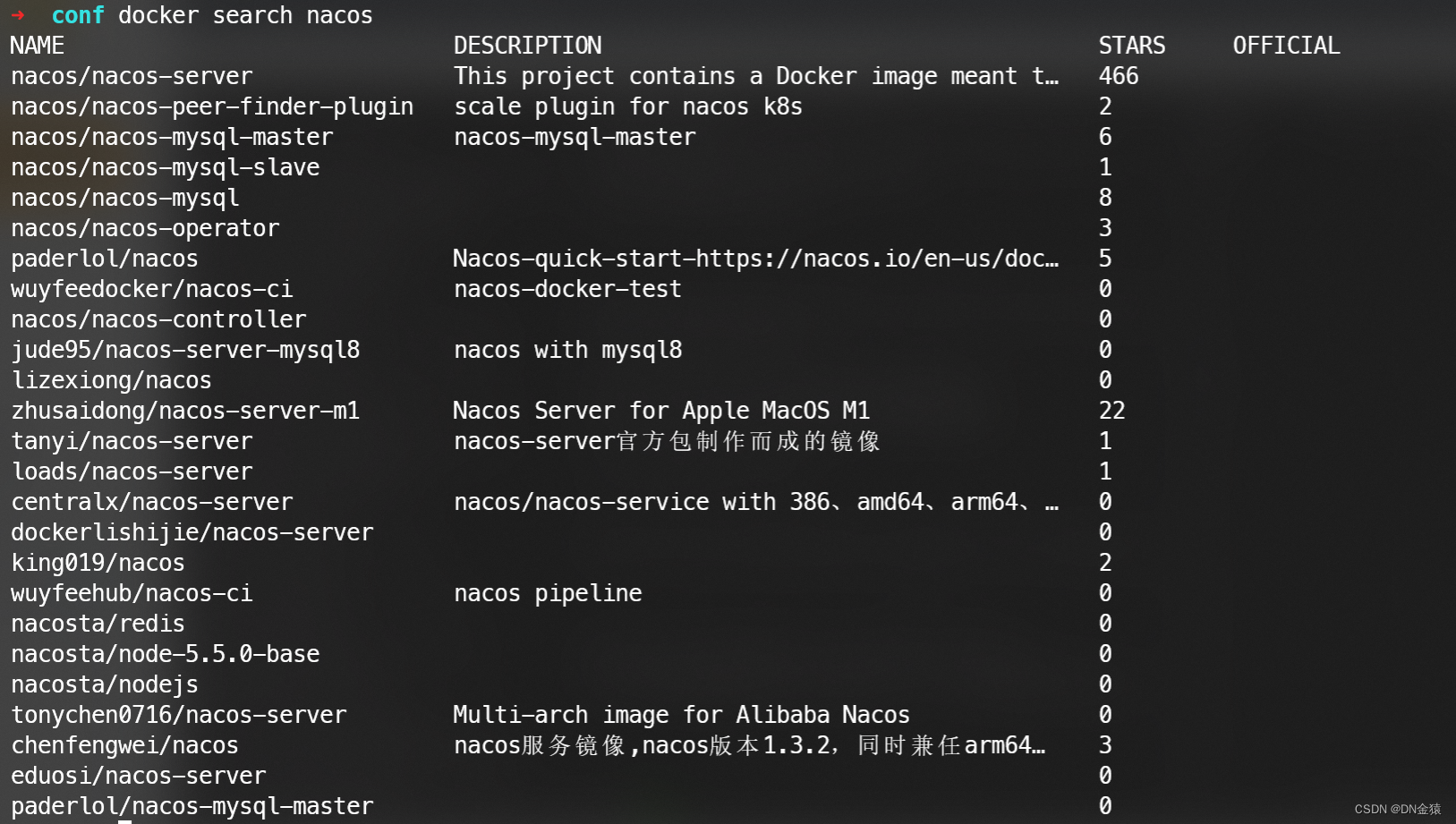Click 'tonychen0716/nacos-server' image name
This screenshot has width=1456, height=824.
179,715
